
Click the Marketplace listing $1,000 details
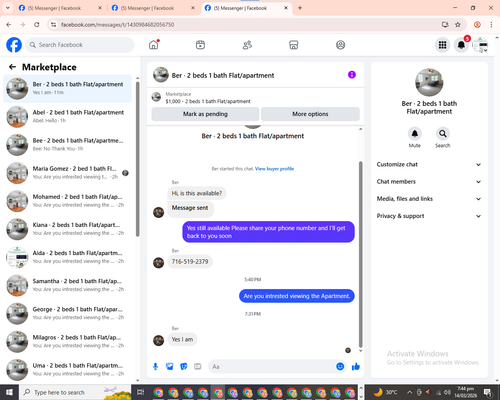[x=208, y=101]
